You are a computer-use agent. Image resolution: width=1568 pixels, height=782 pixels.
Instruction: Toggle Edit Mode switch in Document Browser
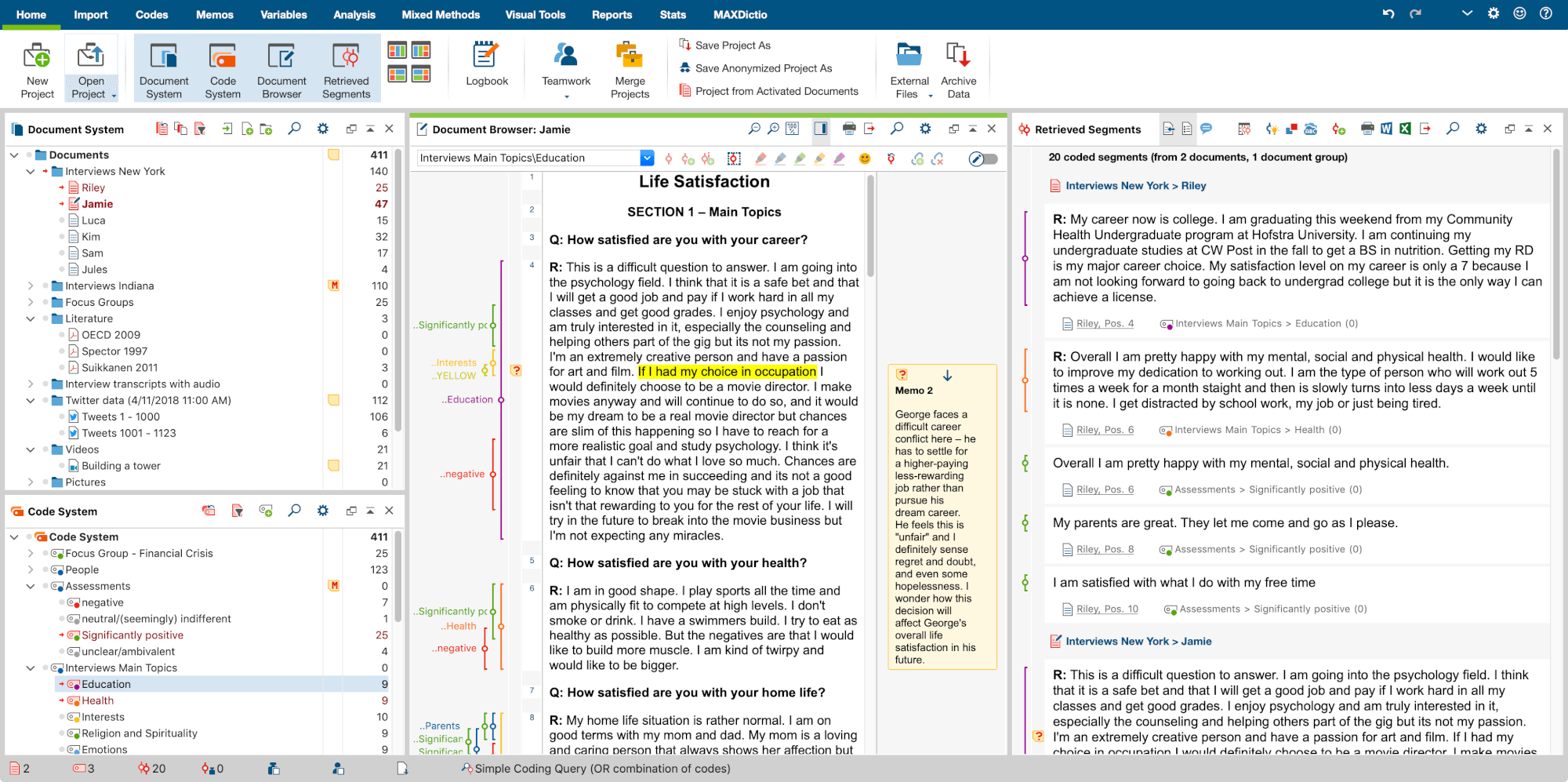click(x=983, y=158)
